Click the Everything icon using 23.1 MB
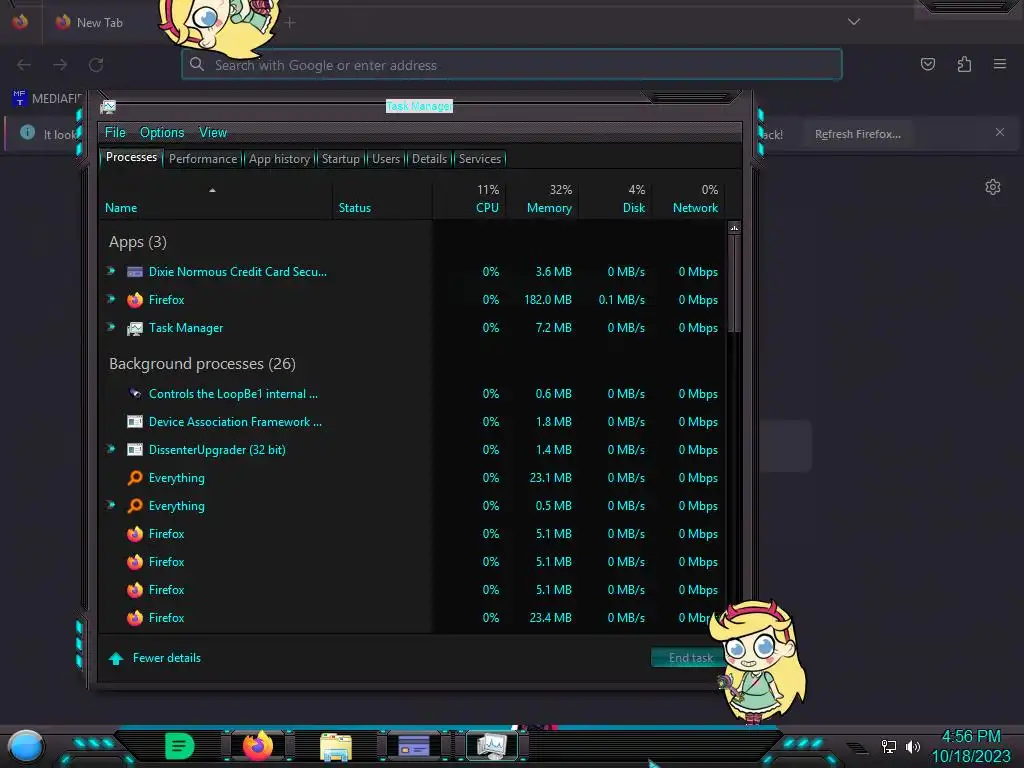Screen dimensions: 1024x768 pos(135,477)
